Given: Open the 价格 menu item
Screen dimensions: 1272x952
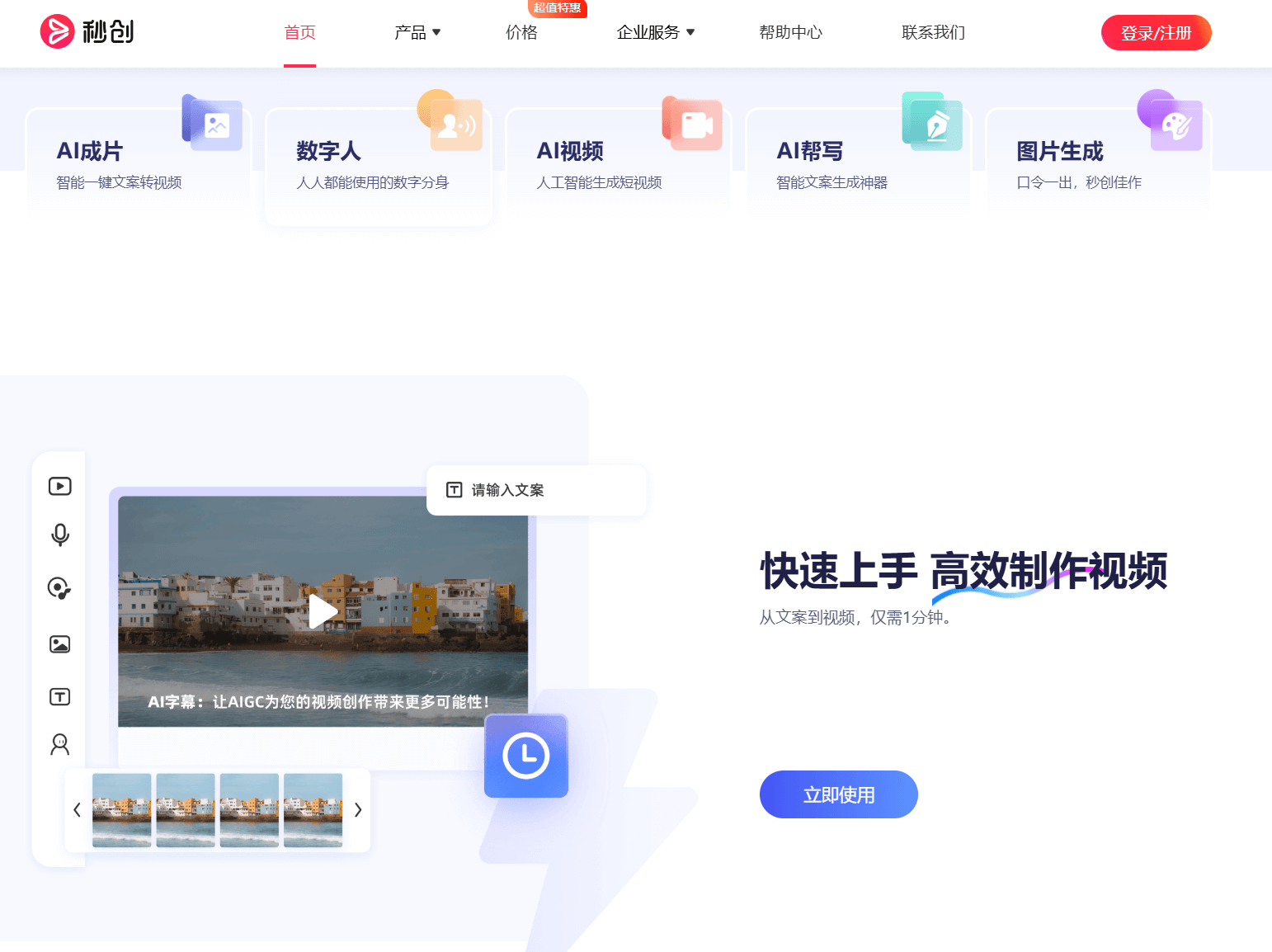Looking at the screenshot, I should pyautogui.click(x=521, y=32).
